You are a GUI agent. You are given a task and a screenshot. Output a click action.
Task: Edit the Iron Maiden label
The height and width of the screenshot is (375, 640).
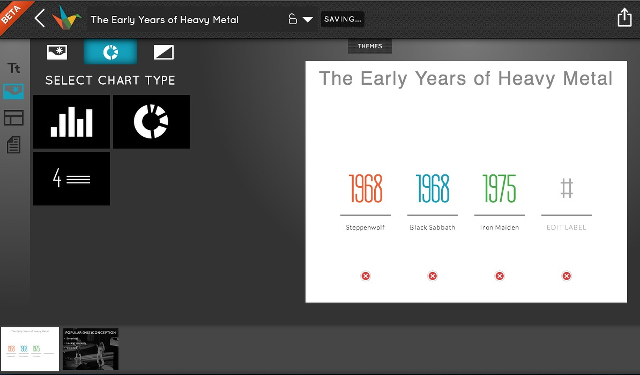500,227
